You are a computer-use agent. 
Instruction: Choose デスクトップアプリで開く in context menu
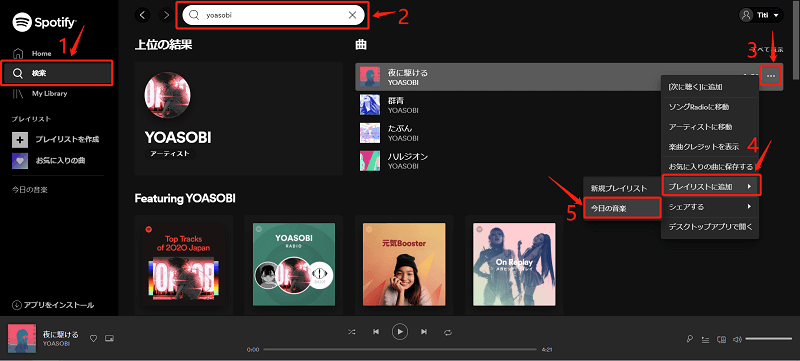[x=710, y=226]
